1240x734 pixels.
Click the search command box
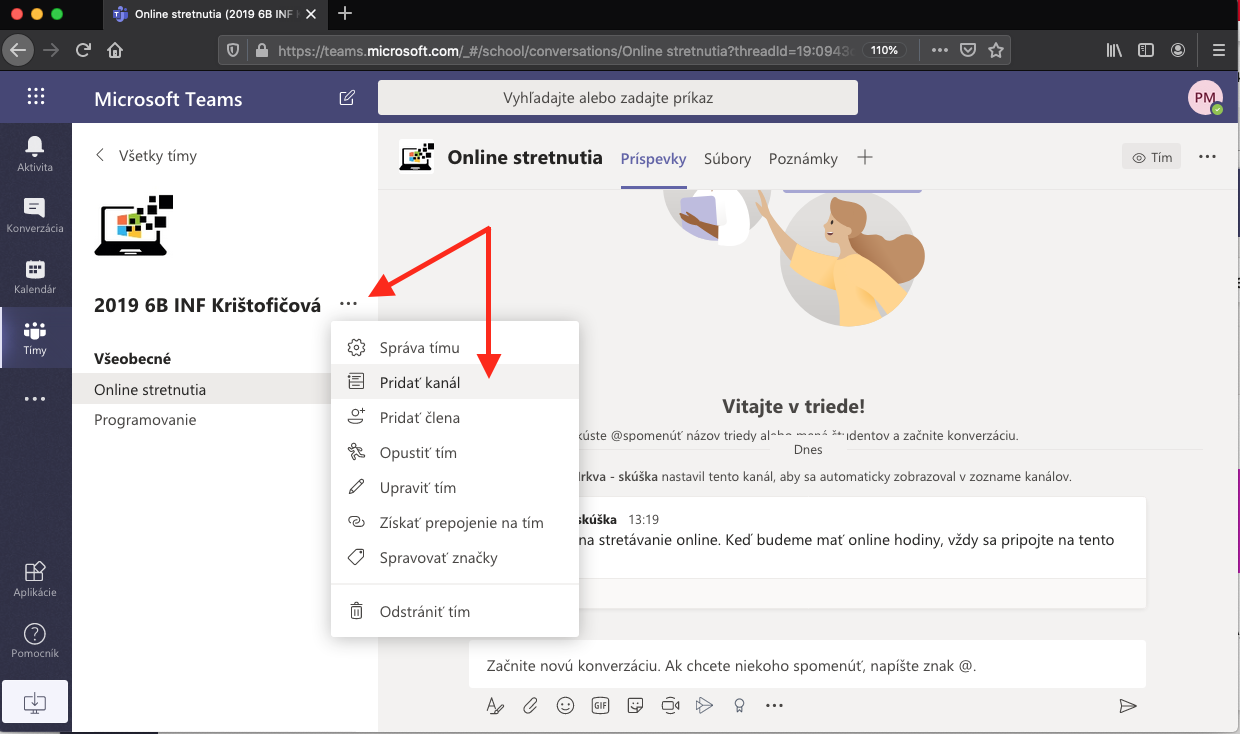point(617,98)
